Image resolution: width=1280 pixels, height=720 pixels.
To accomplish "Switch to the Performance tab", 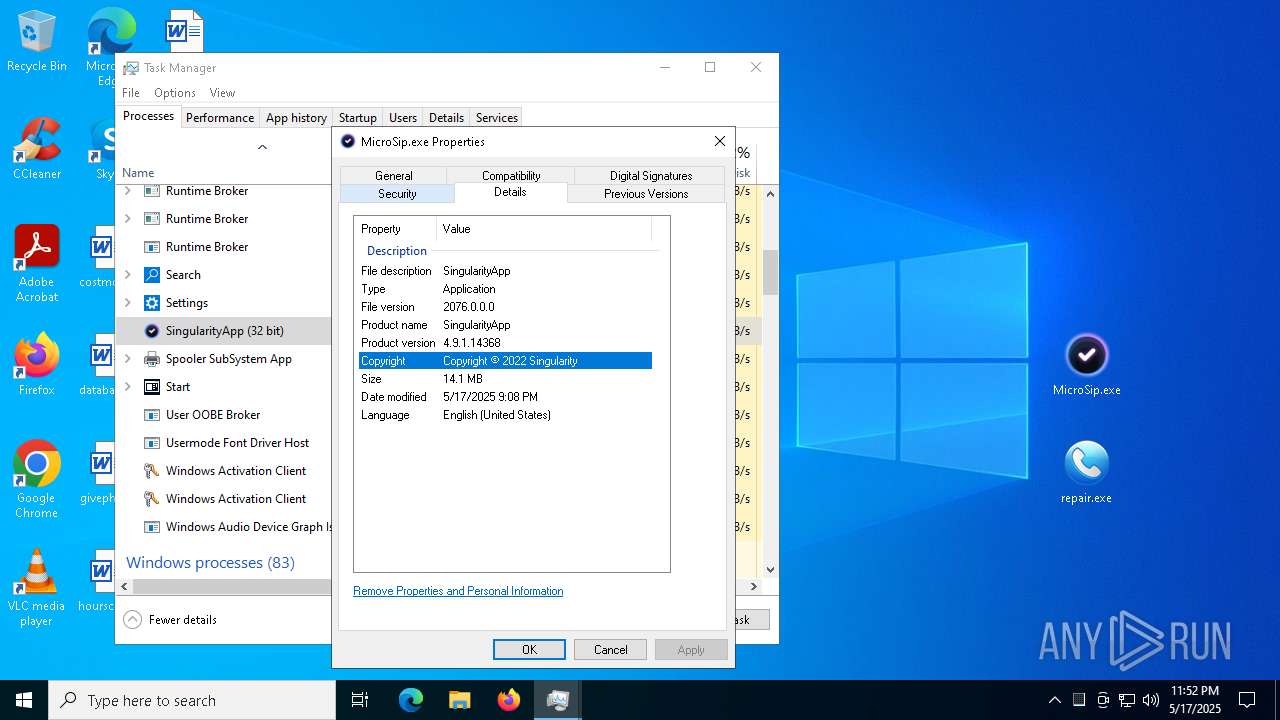I will [220, 118].
